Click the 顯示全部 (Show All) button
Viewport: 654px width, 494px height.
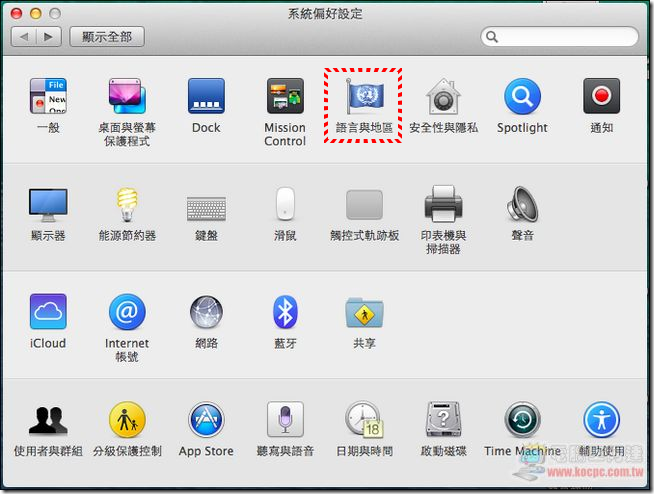(x=107, y=37)
